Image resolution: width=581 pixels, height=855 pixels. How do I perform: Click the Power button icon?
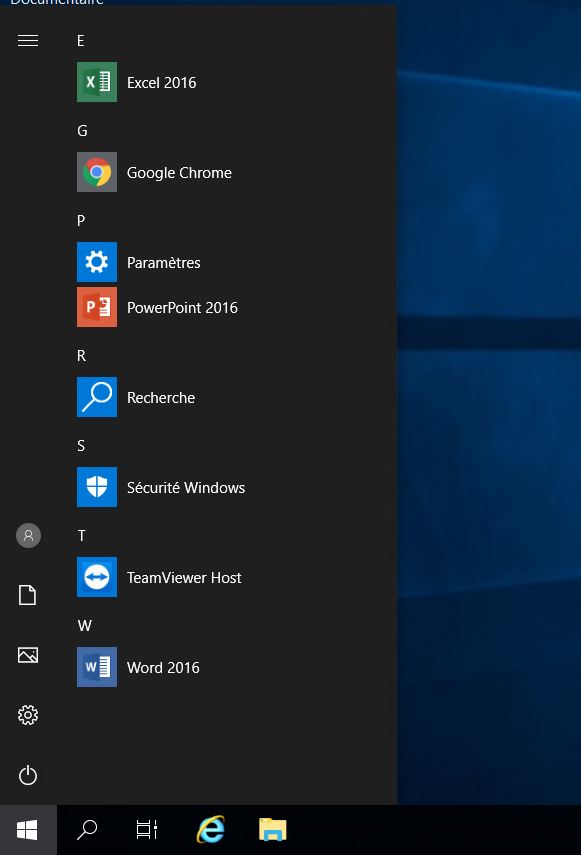pyautogui.click(x=28, y=775)
